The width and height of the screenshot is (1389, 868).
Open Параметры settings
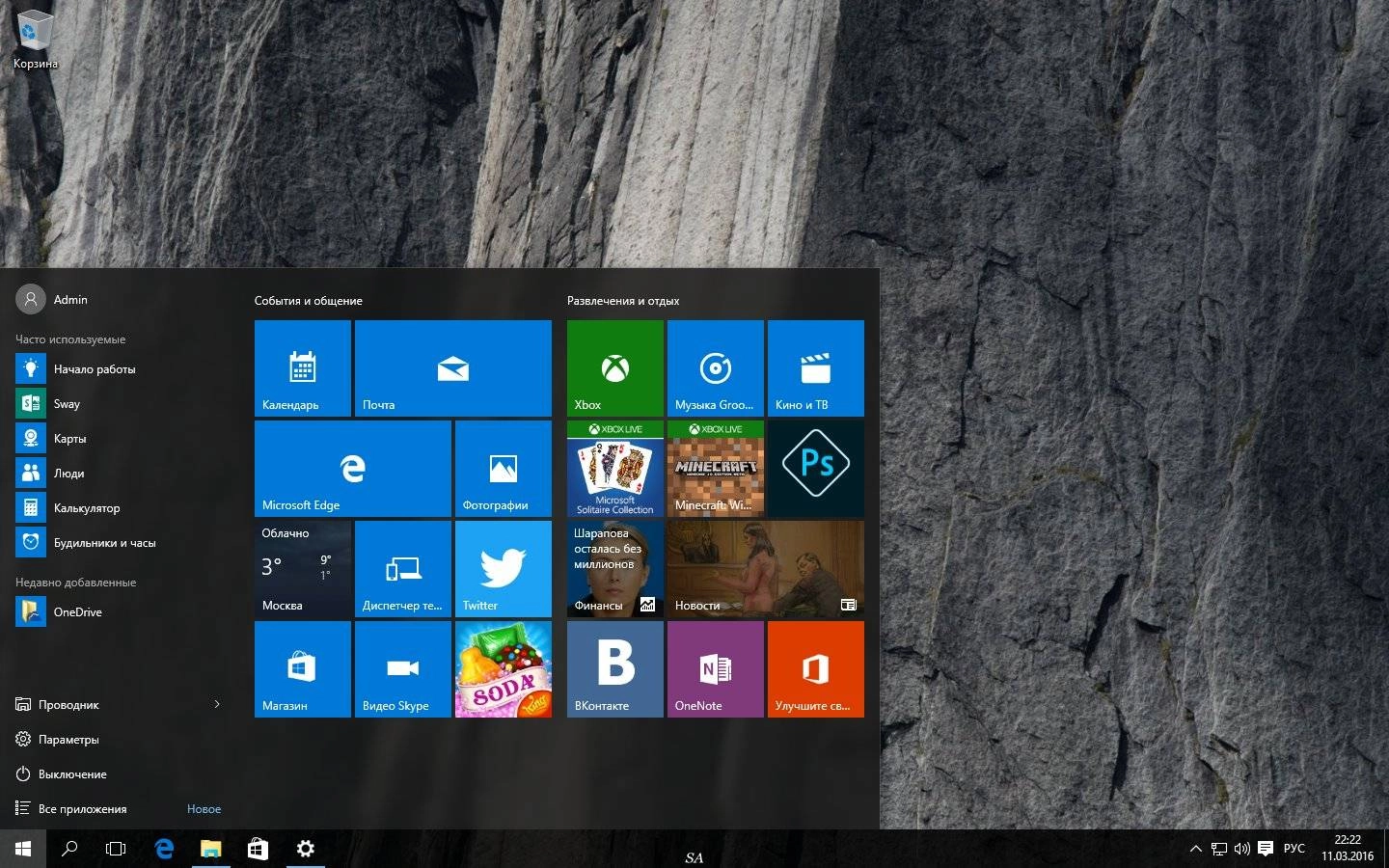click(x=120, y=740)
